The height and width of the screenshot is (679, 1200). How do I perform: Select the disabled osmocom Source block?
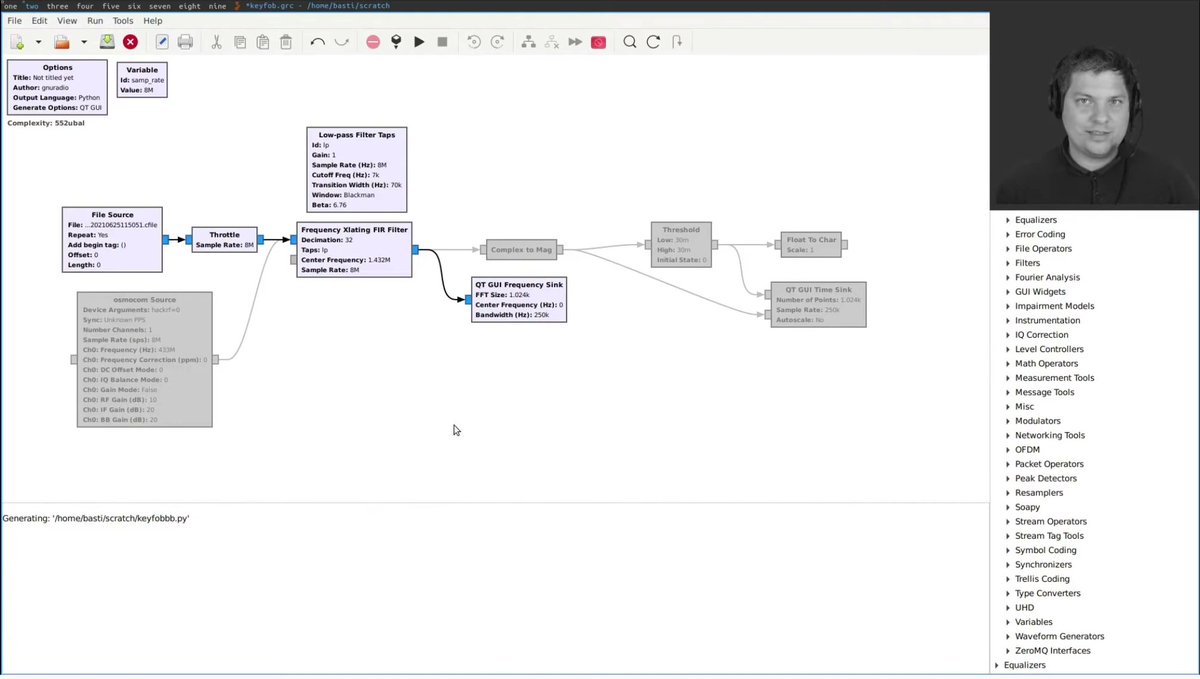click(x=145, y=359)
